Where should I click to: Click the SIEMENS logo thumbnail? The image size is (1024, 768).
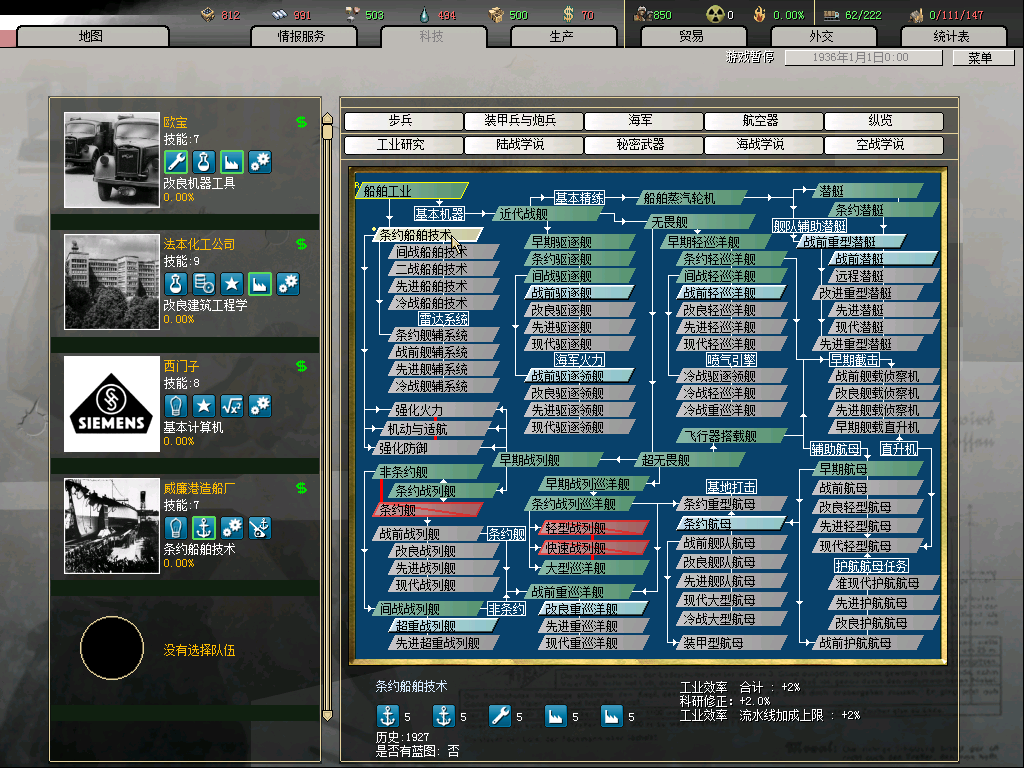coord(111,406)
